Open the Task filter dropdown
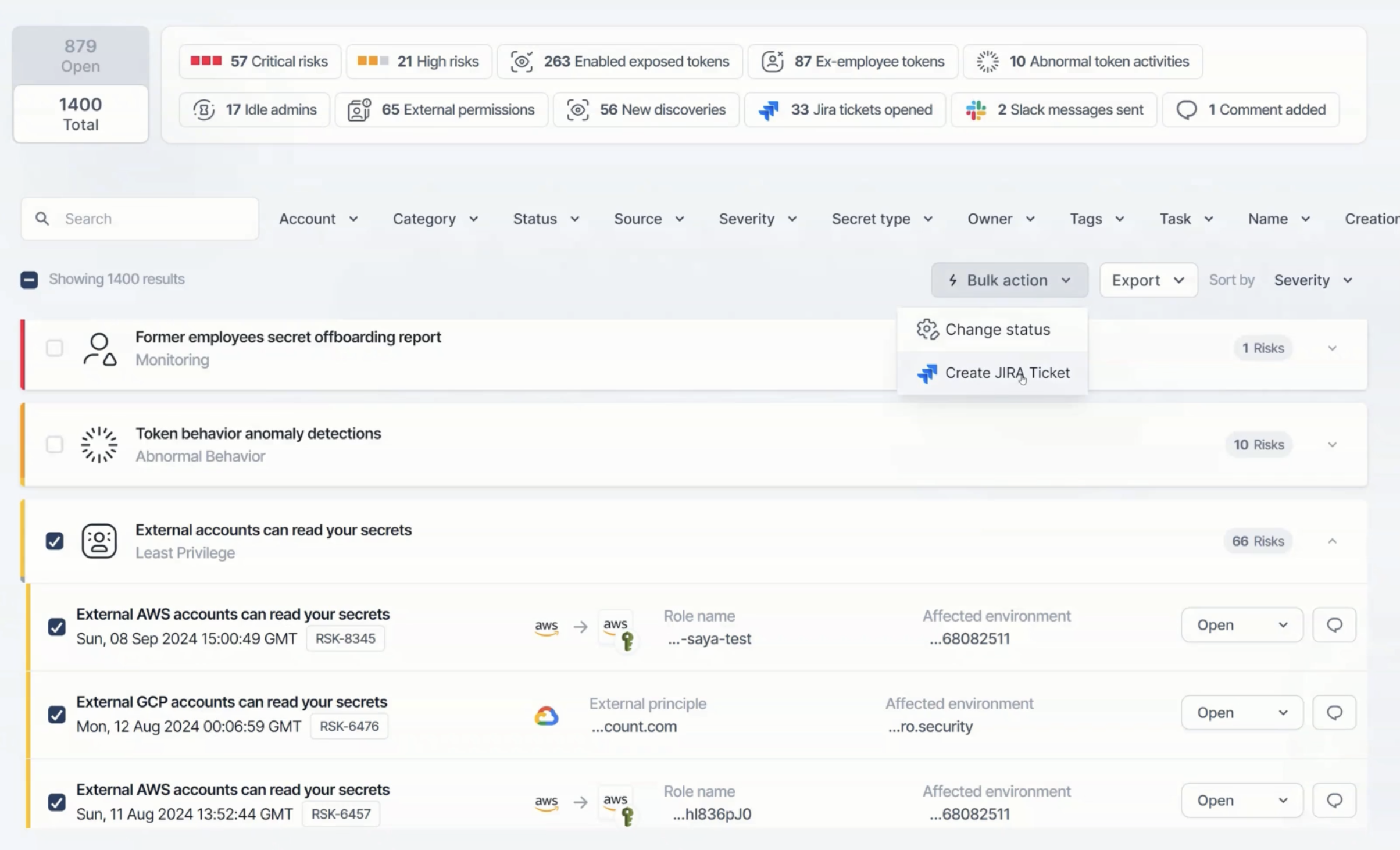 click(x=1186, y=219)
